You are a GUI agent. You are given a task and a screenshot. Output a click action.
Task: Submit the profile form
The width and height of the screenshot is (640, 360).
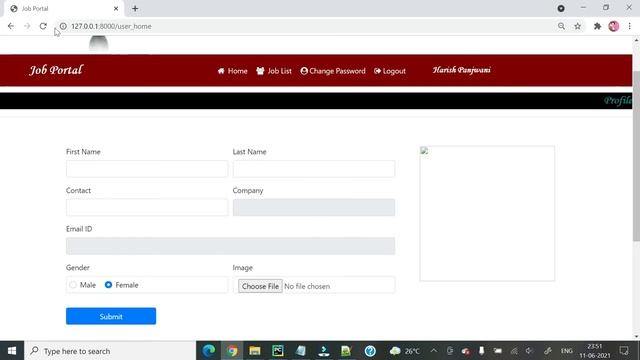click(111, 316)
